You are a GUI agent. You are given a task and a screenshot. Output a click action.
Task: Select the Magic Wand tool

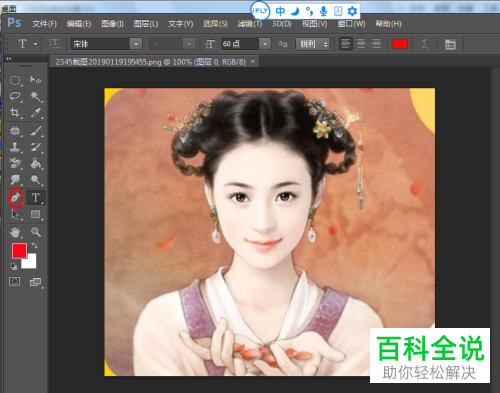tap(36, 96)
